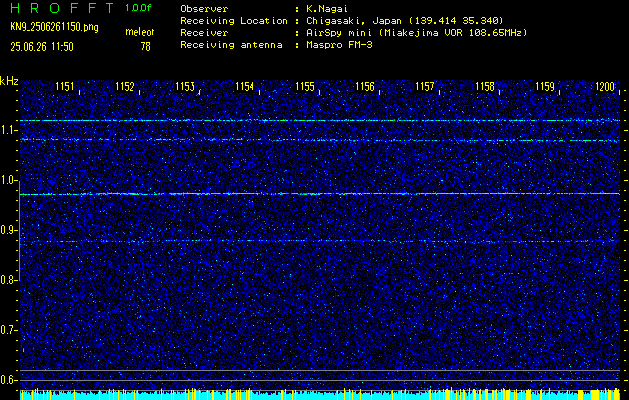Click the observer name K.Nagai
Screen dimensions: 629x400
327,8
